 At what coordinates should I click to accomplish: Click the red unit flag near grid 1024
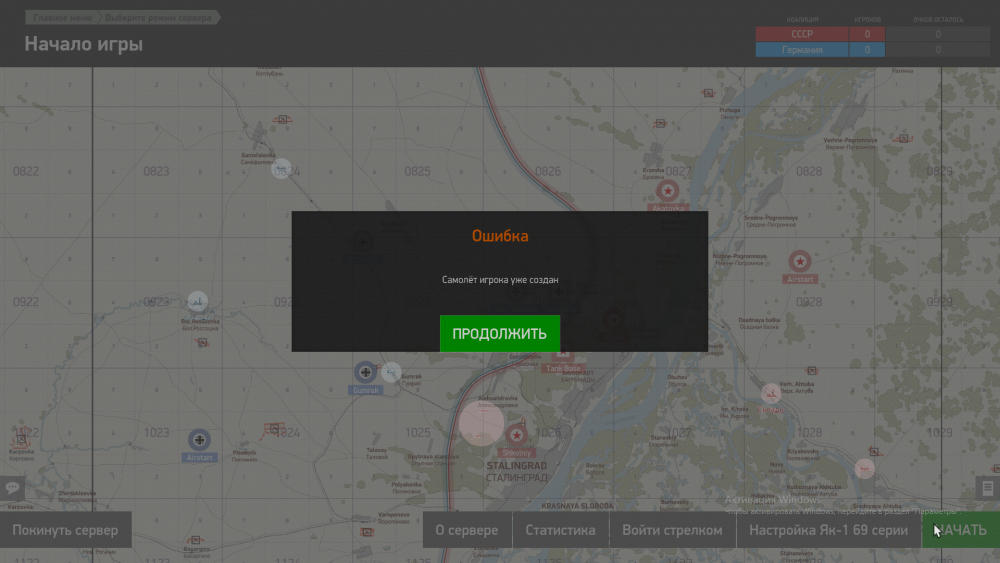[x=274, y=428]
